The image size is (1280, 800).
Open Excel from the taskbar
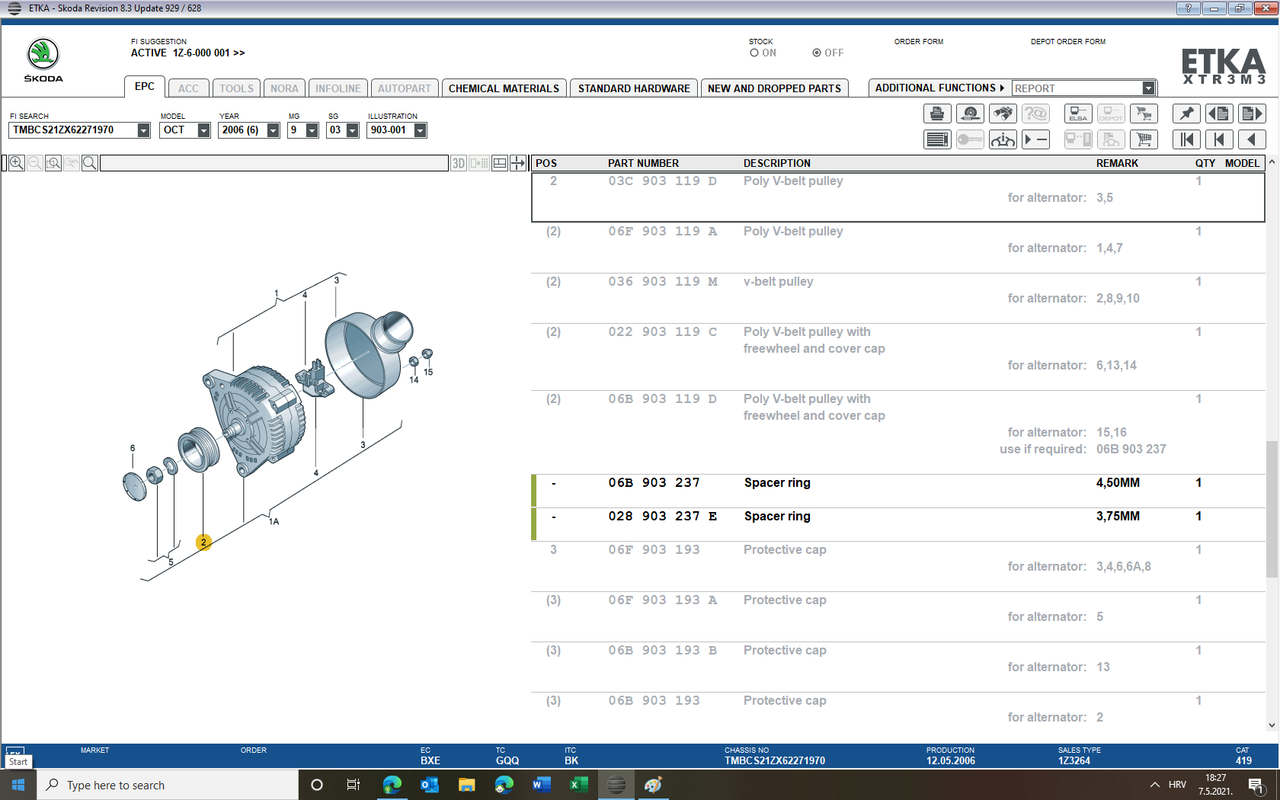click(579, 785)
